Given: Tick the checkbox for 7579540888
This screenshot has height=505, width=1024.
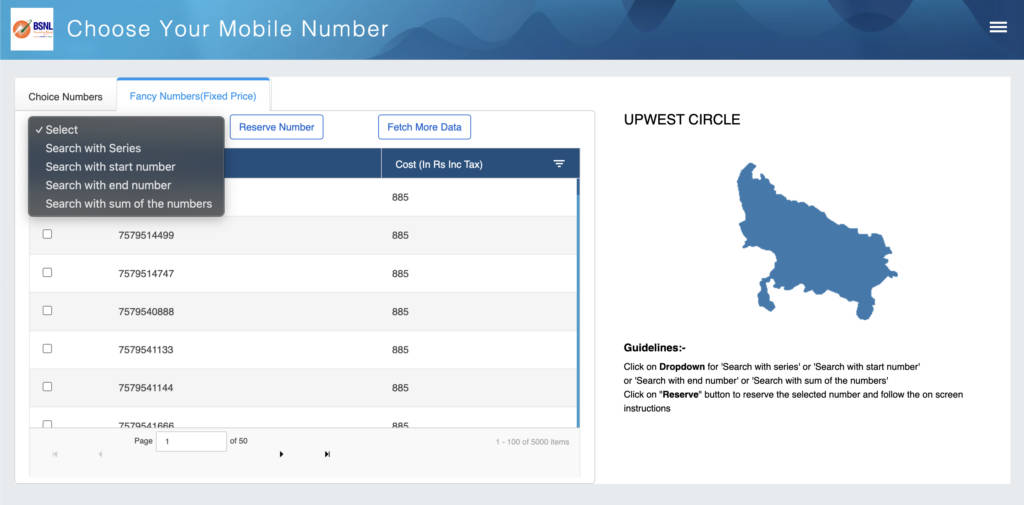Looking at the screenshot, I should [47, 310].
